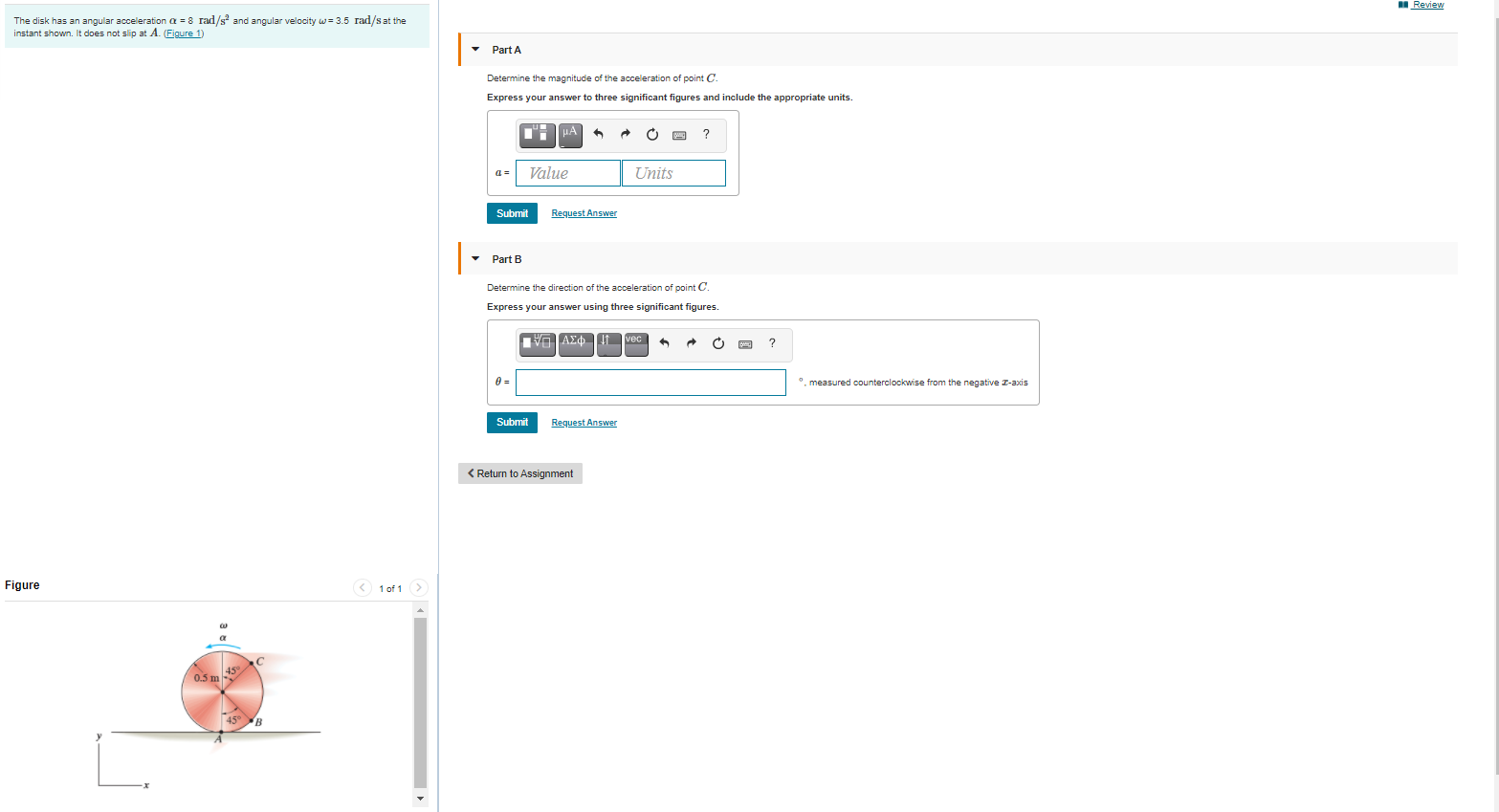Go to next figure
Image resolution: width=1499 pixels, height=812 pixels.
click(419, 588)
